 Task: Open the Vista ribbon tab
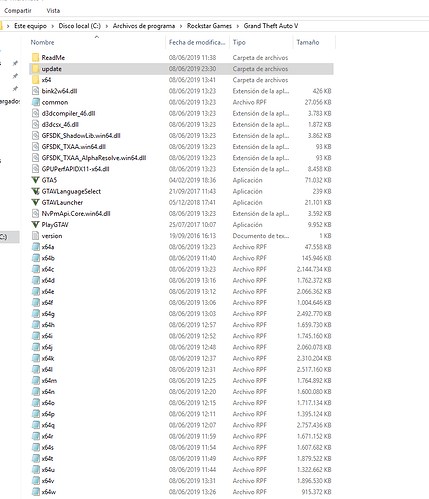click(53, 11)
